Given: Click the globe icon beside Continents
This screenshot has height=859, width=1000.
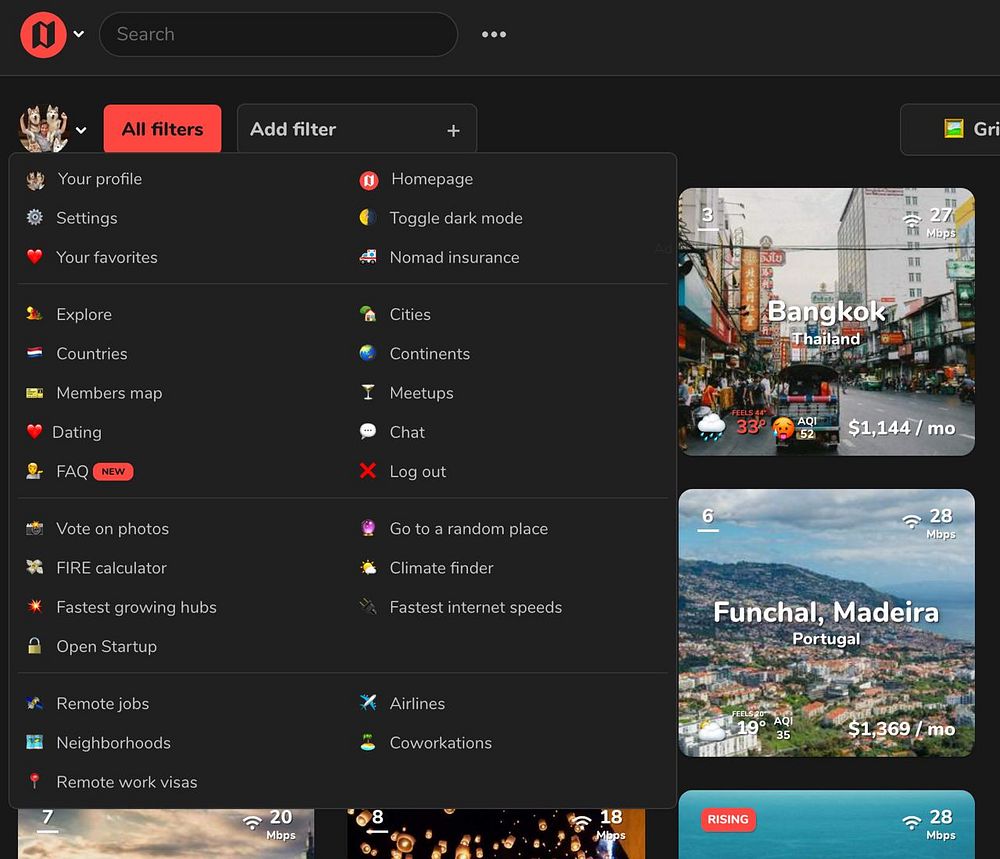Looking at the screenshot, I should pyautogui.click(x=368, y=352).
